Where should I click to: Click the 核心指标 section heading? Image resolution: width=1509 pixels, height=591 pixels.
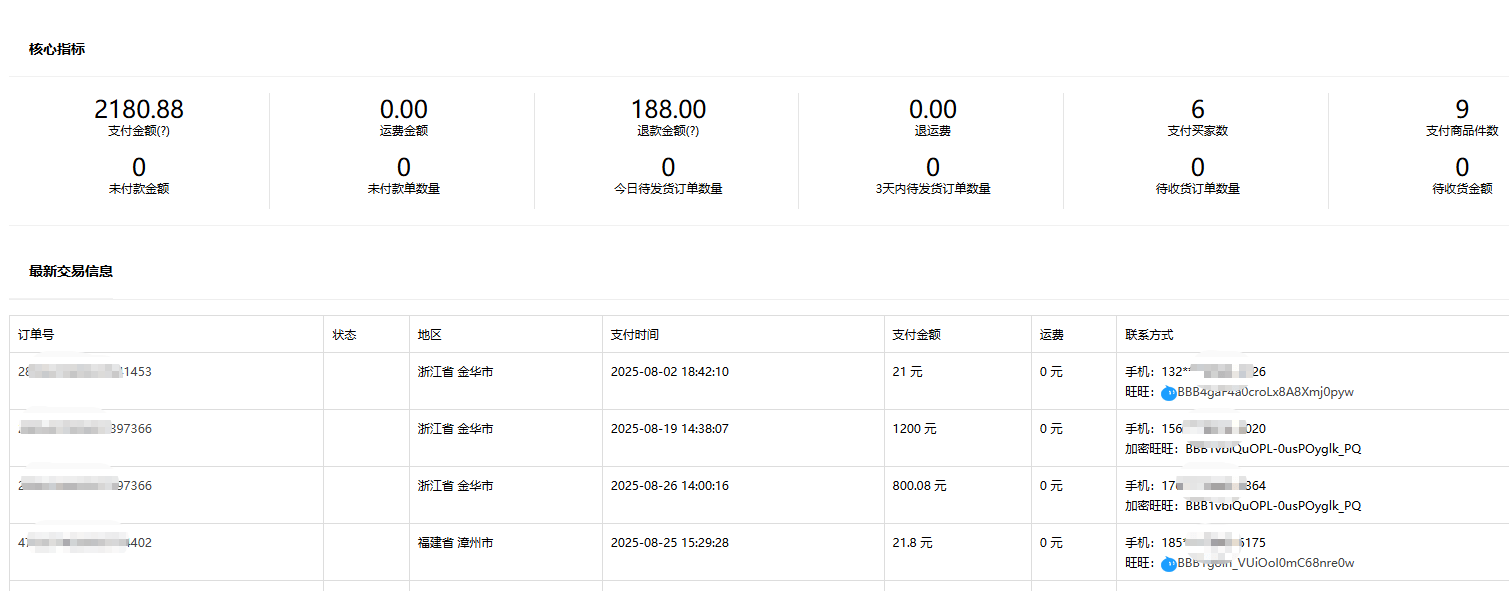(57, 49)
